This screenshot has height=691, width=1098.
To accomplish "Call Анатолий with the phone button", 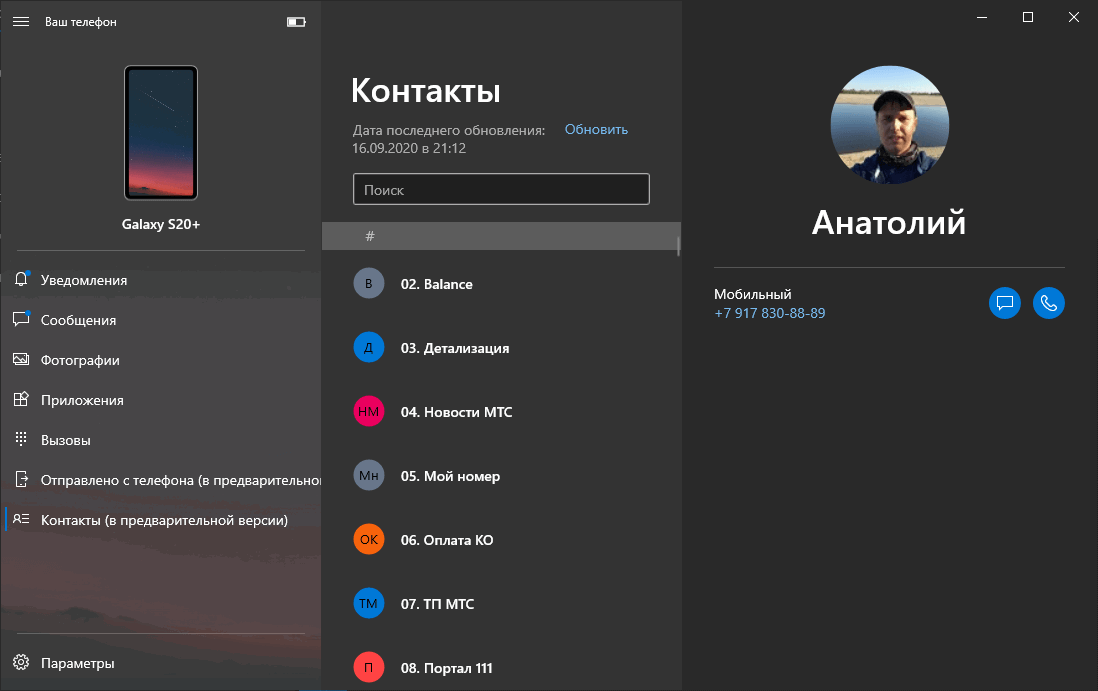I will pyautogui.click(x=1049, y=303).
